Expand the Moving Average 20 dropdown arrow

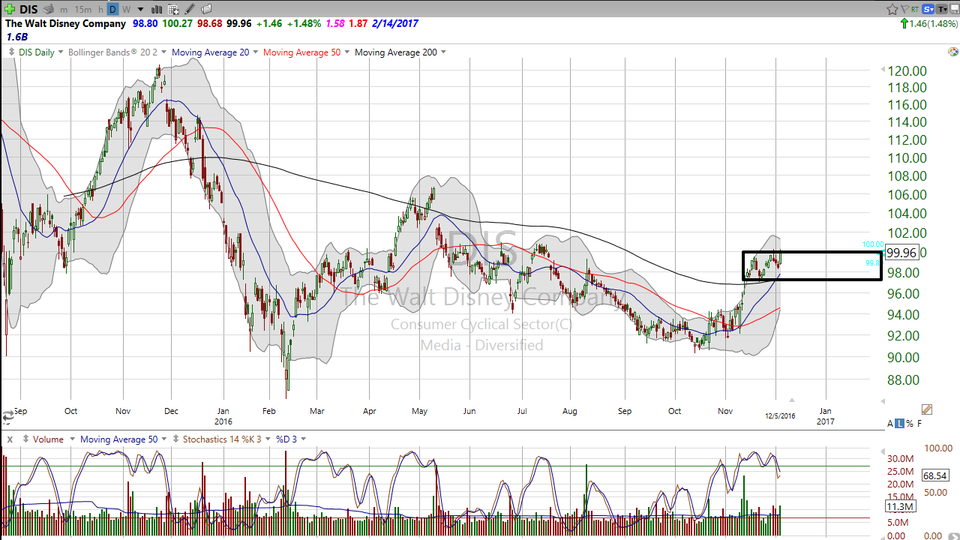click(255, 52)
